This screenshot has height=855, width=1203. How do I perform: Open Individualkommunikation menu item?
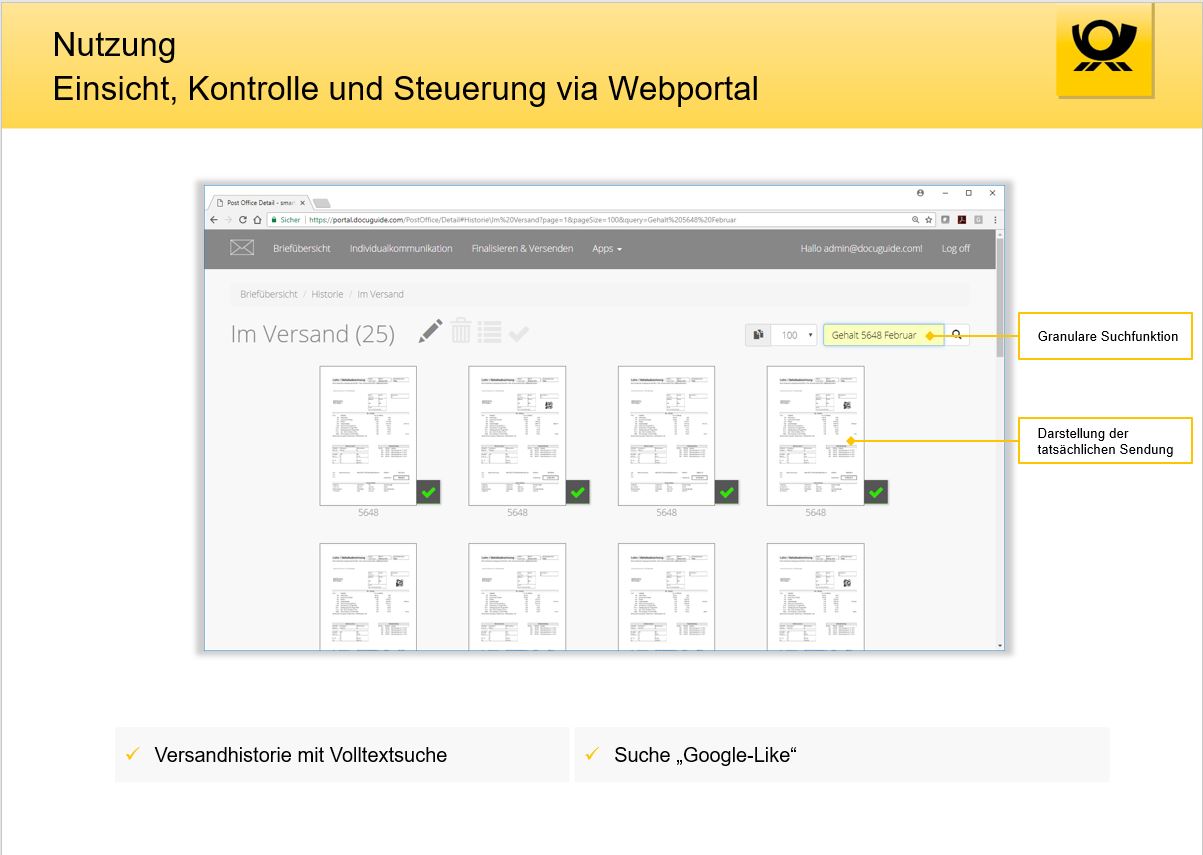401,248
